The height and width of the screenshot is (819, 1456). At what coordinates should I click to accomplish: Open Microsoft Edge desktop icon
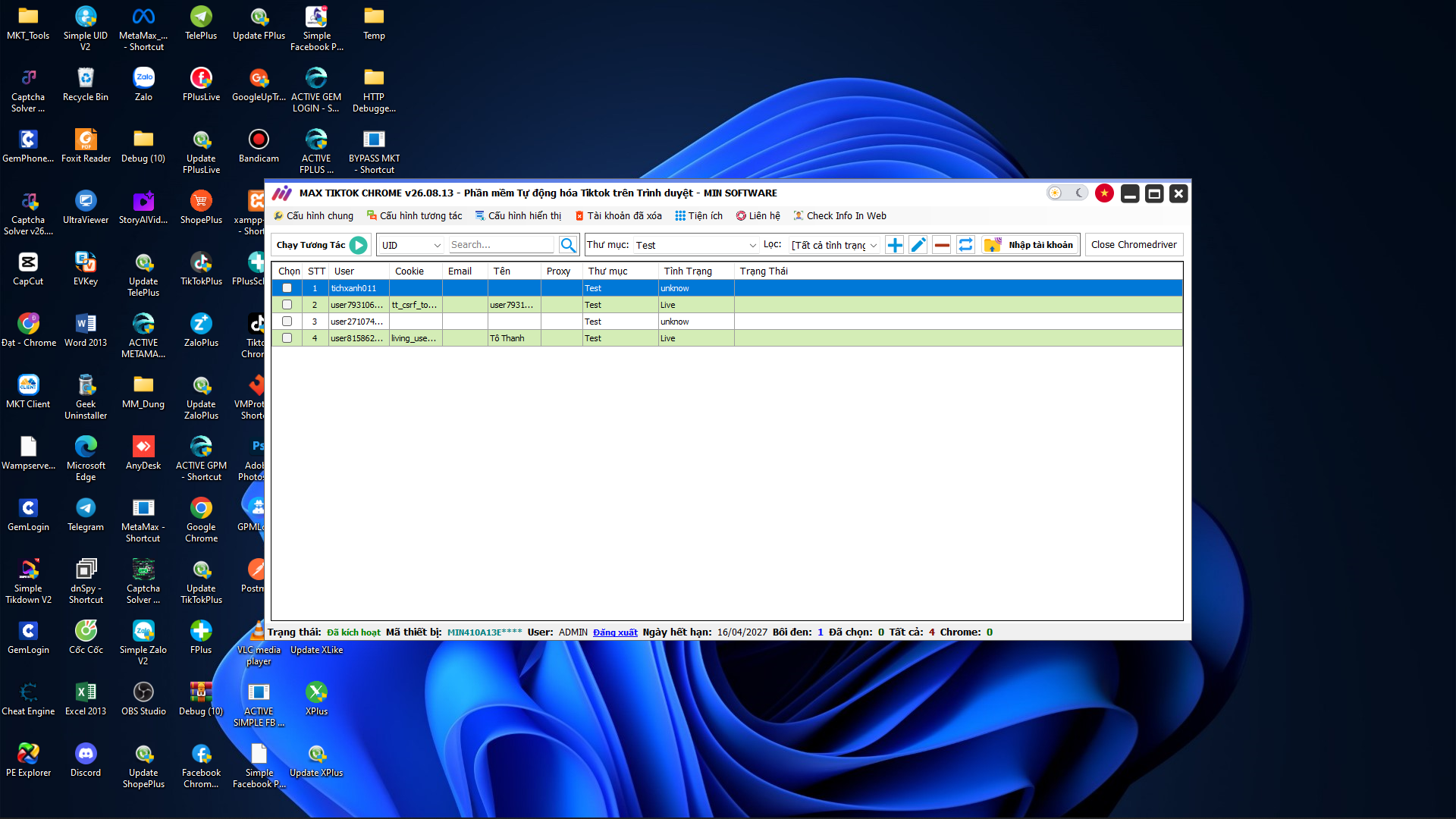point(86,458)
